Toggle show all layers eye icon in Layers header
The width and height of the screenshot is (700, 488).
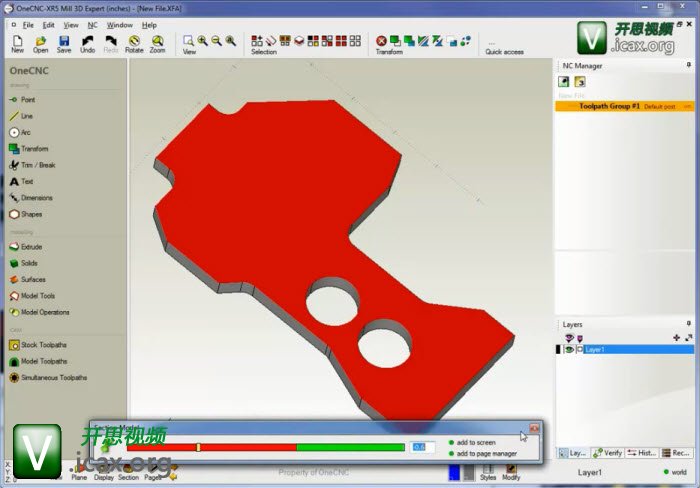pyautogui.click(x=569, y=338)
